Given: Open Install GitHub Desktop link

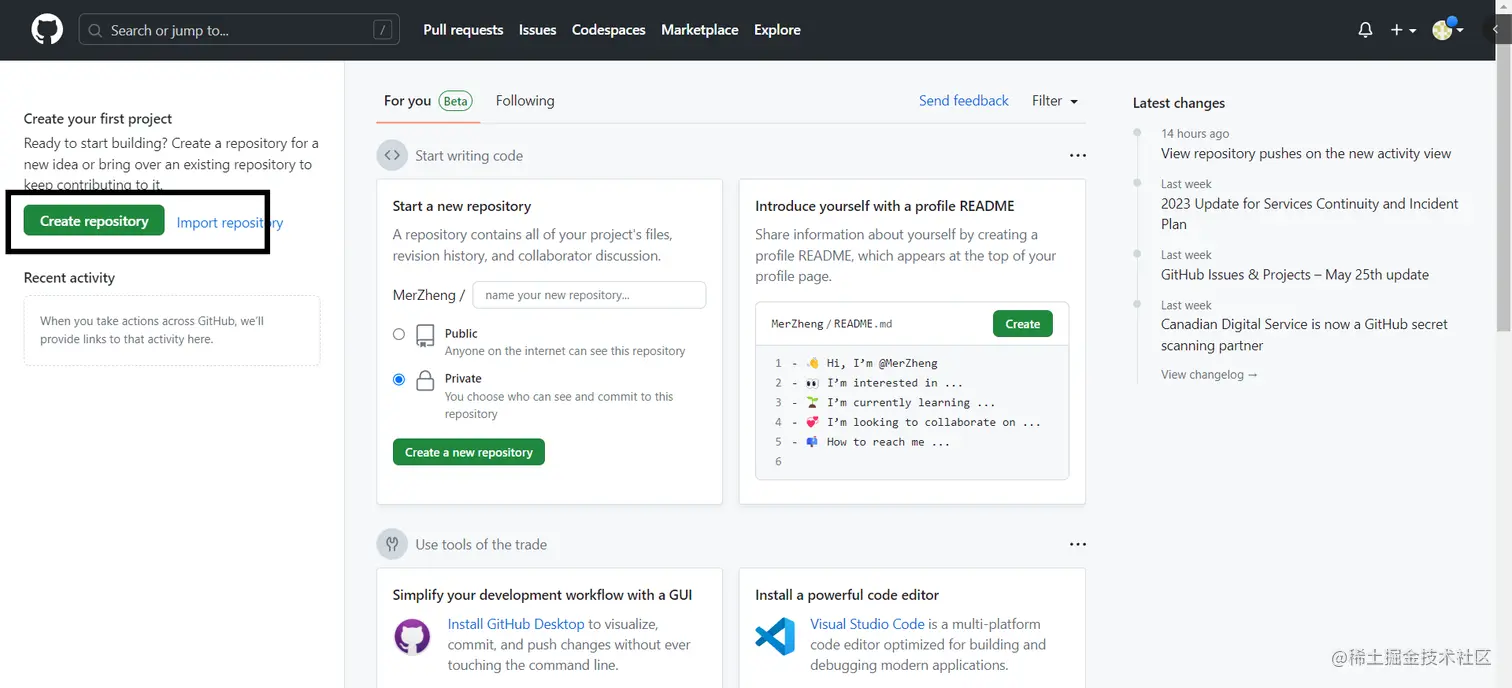Looking at the screenshot, I should [516, 624].
